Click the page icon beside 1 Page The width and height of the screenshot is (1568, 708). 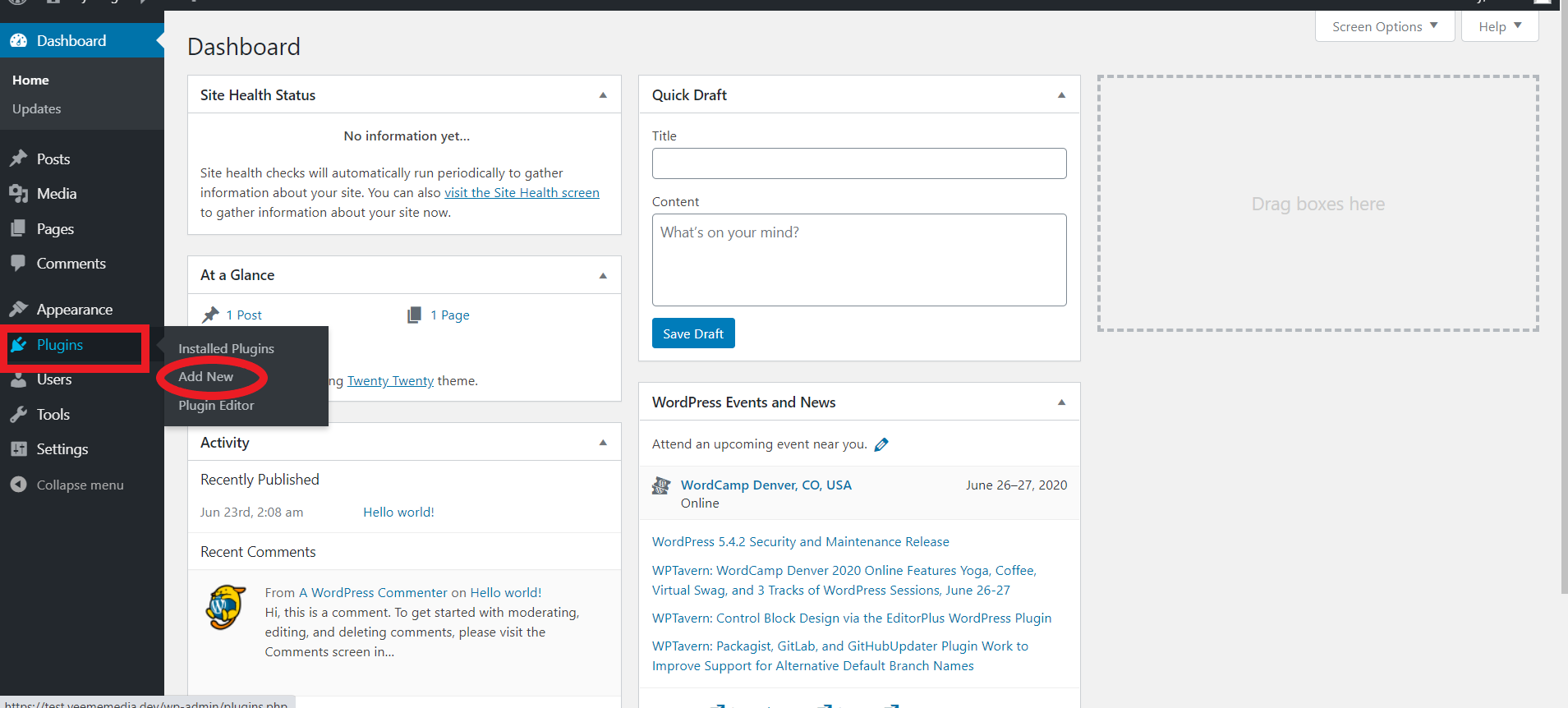(x=414, y=315)
